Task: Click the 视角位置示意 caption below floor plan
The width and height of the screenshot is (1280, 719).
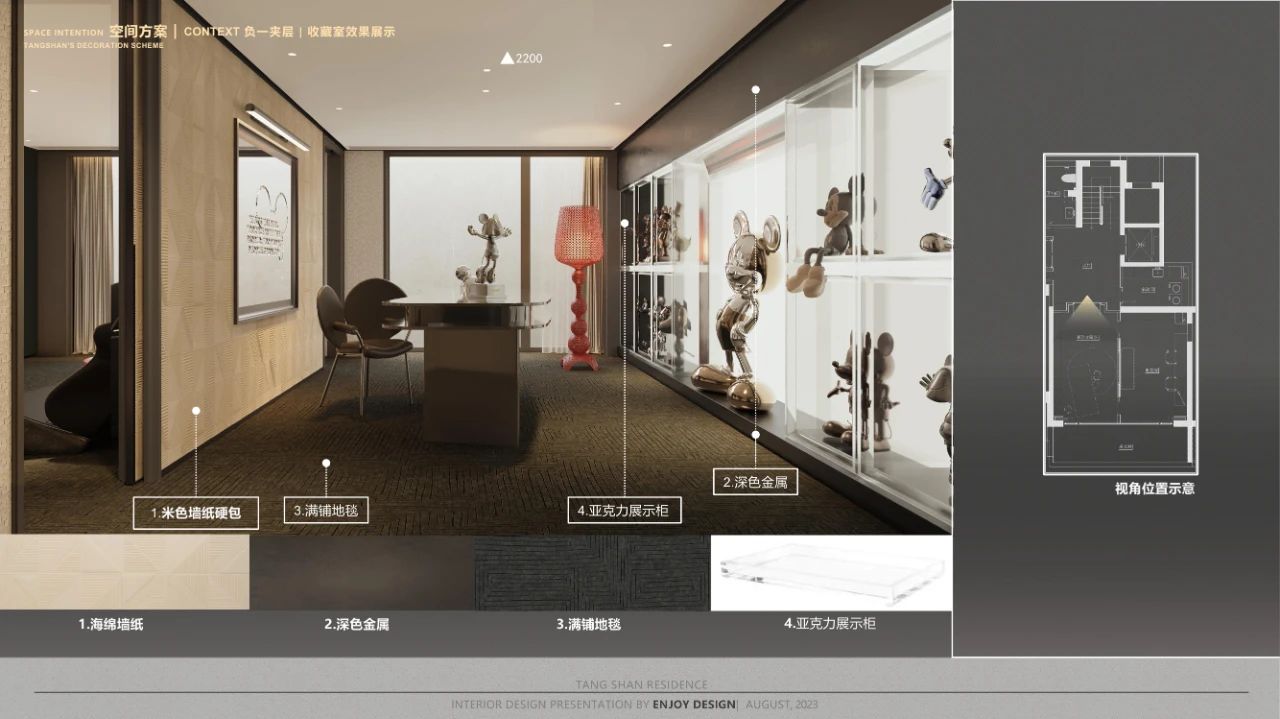Action: [x=1154, y=489]
